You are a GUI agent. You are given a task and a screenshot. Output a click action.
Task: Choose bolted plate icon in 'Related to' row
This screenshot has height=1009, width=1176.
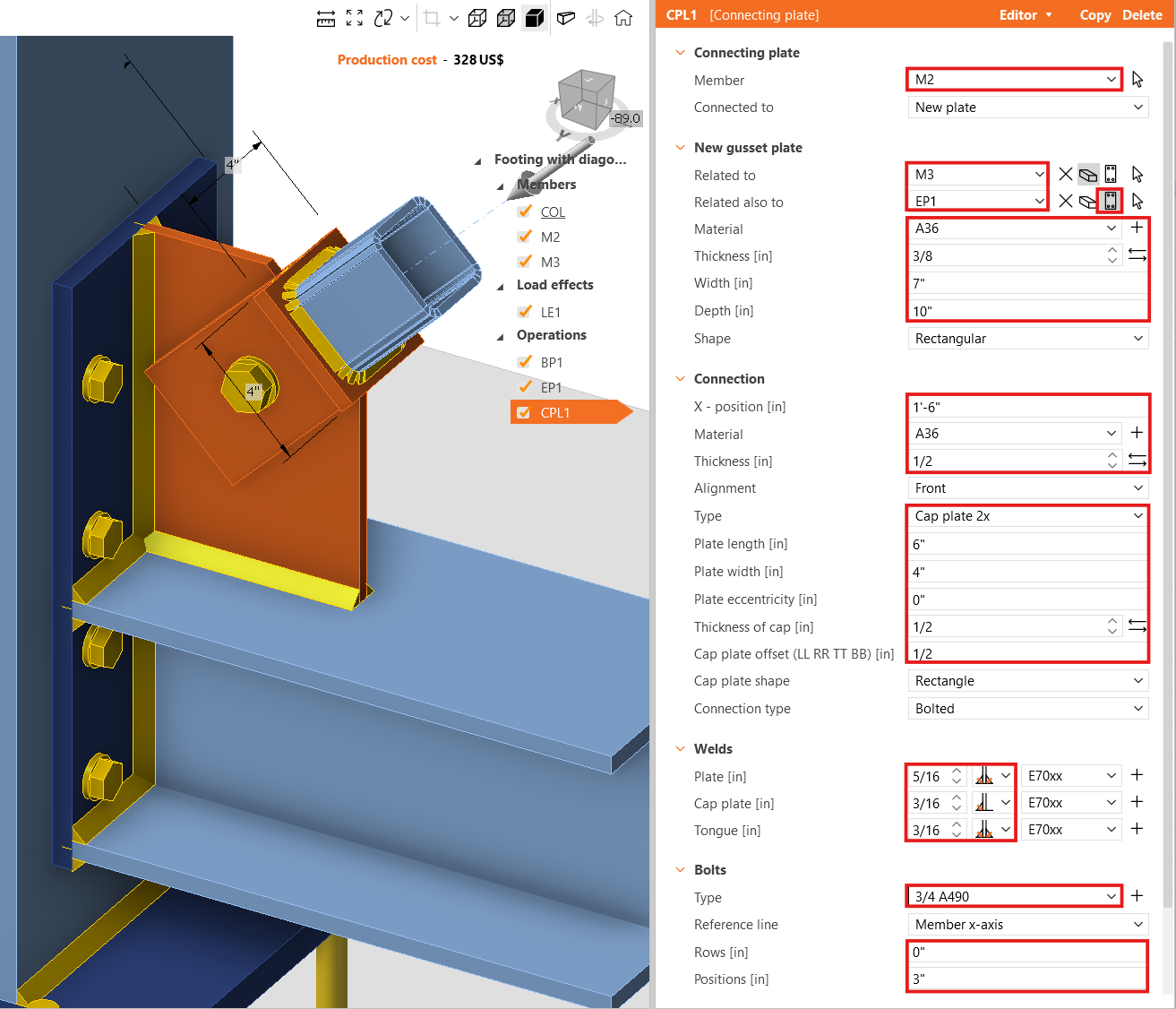(1111, 175)
